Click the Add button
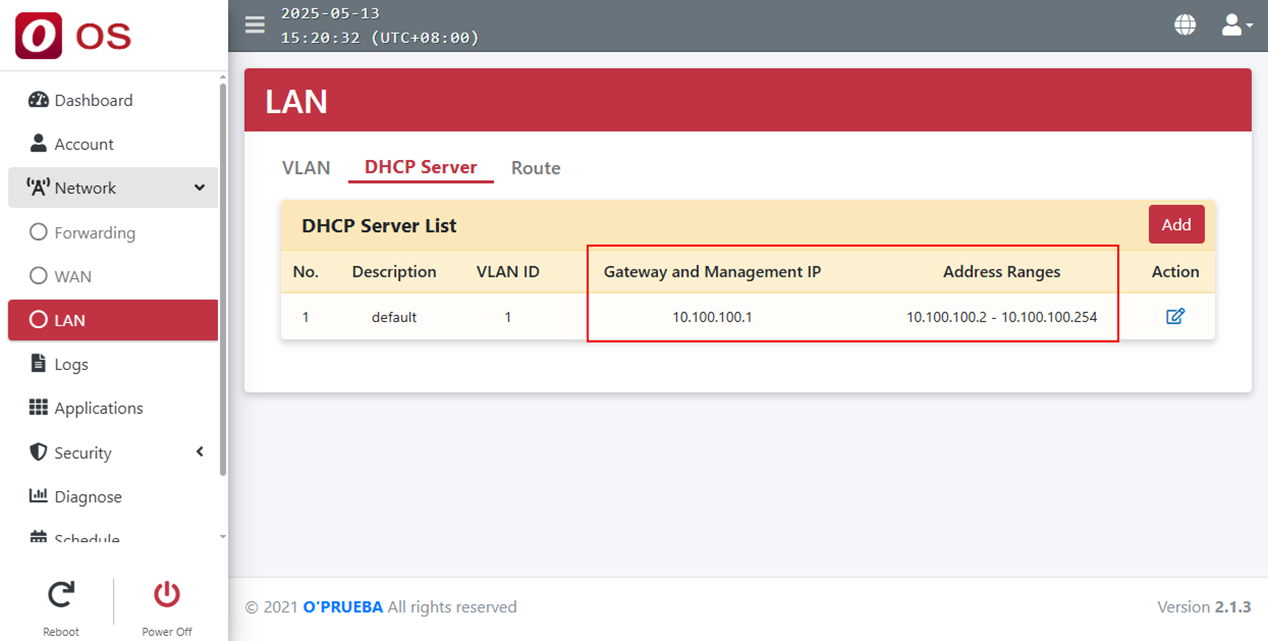This screenshot has height=641, width=1268. pyautogui.click(x=1176, y=225)
